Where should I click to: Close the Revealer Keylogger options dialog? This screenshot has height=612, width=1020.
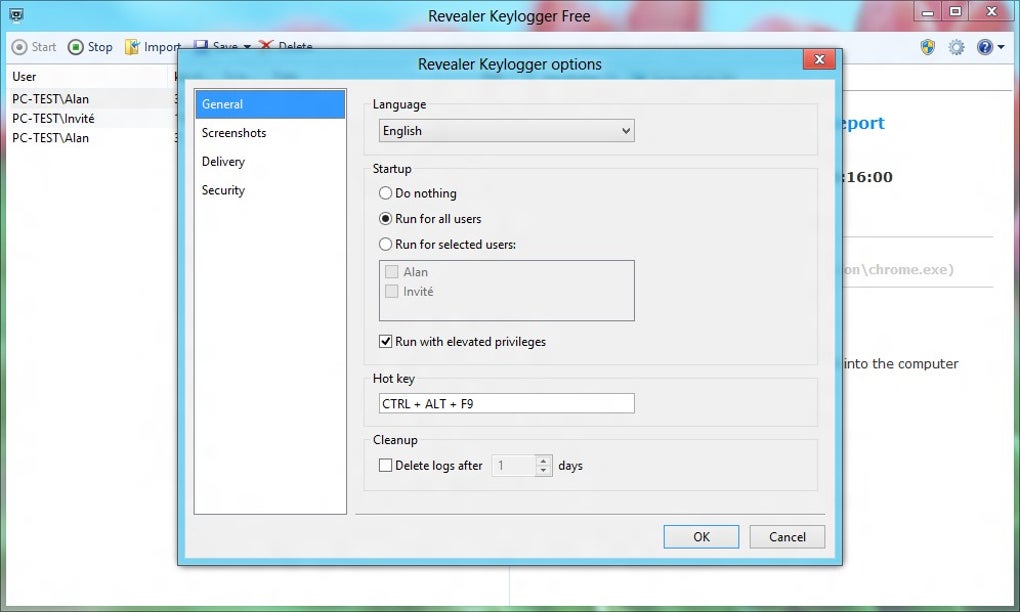point(819,60)
